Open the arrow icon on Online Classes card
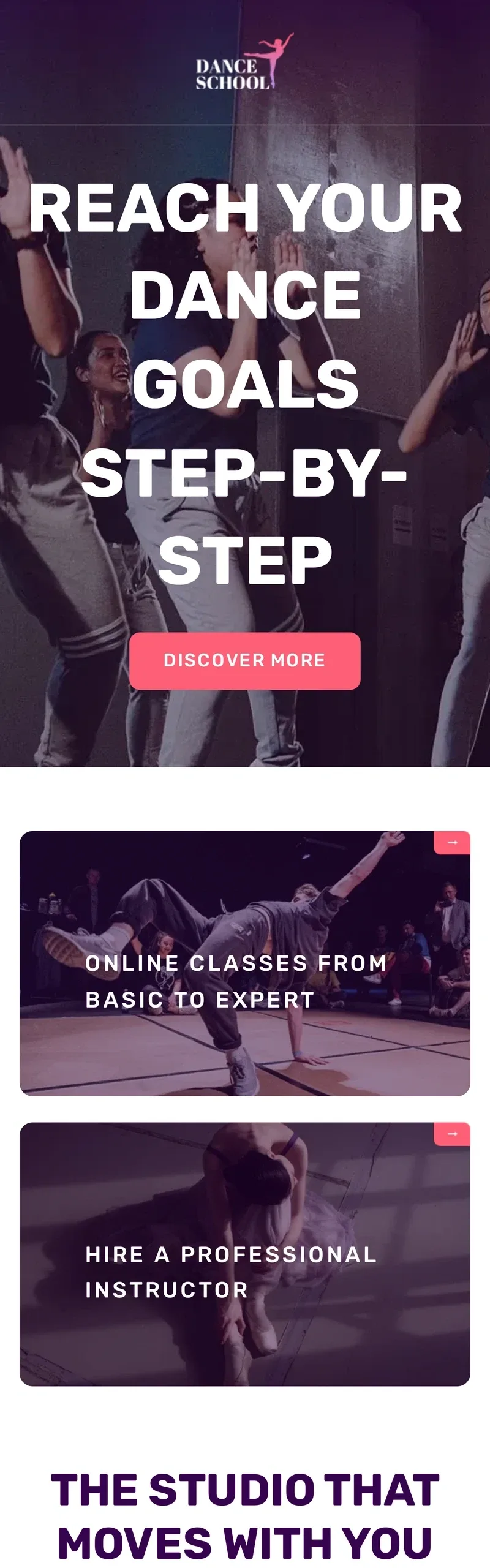The height and width of the screenshot is (1568, 490). 452,843
